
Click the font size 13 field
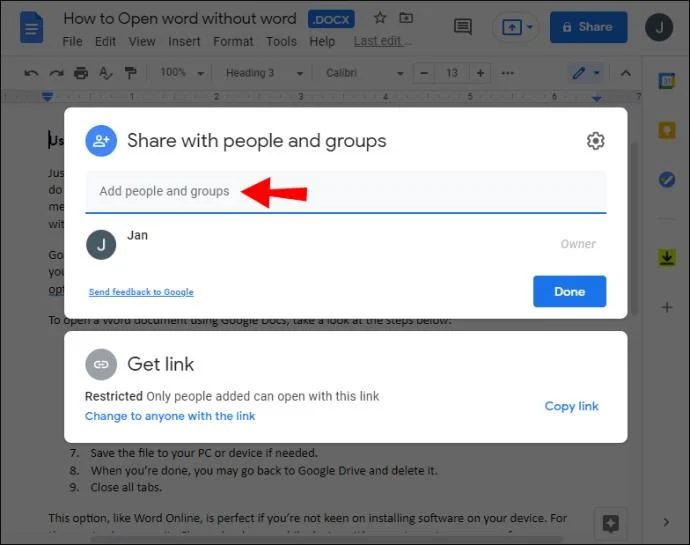452,73
